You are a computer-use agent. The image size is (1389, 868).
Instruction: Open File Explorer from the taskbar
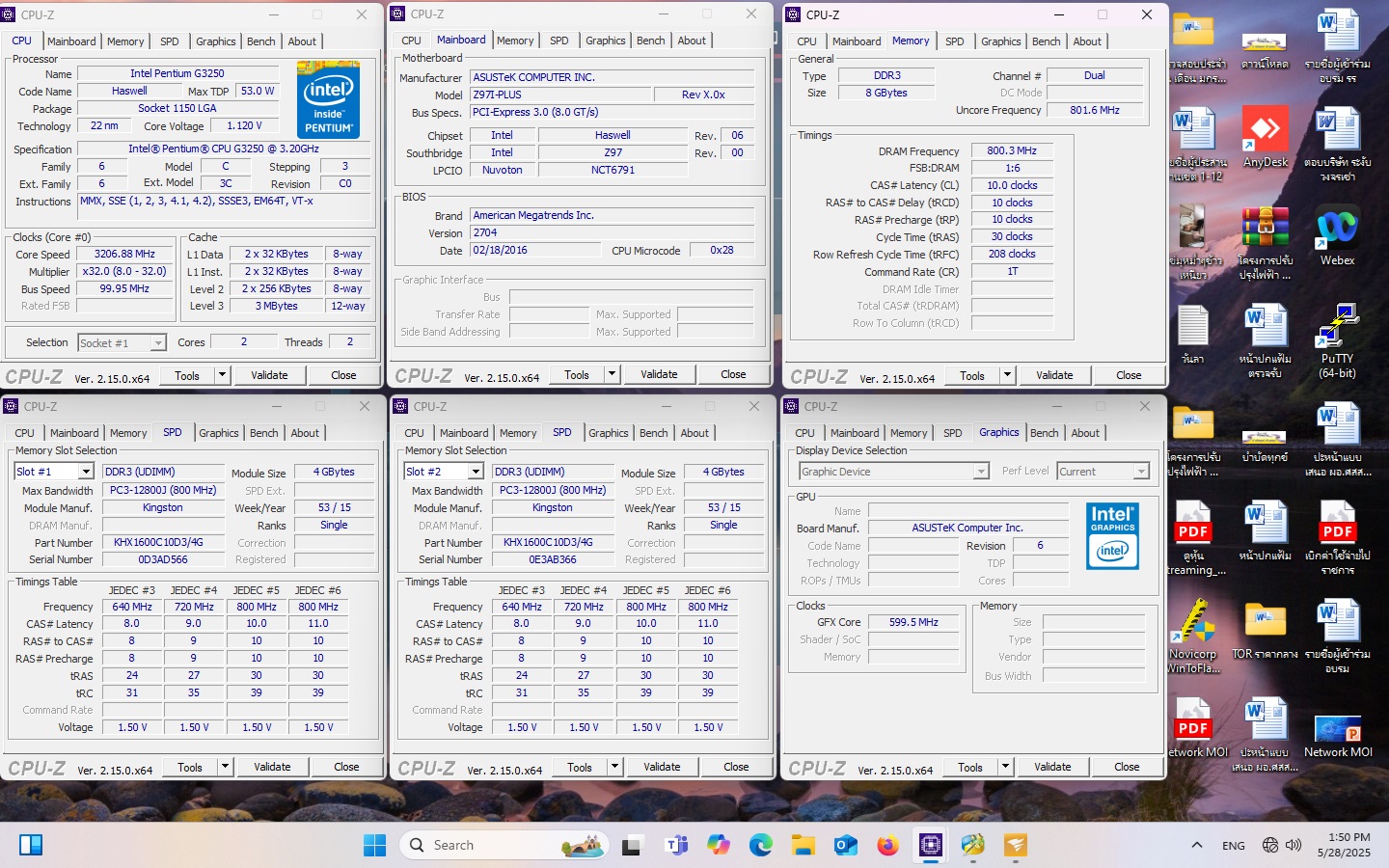[803, 846]
